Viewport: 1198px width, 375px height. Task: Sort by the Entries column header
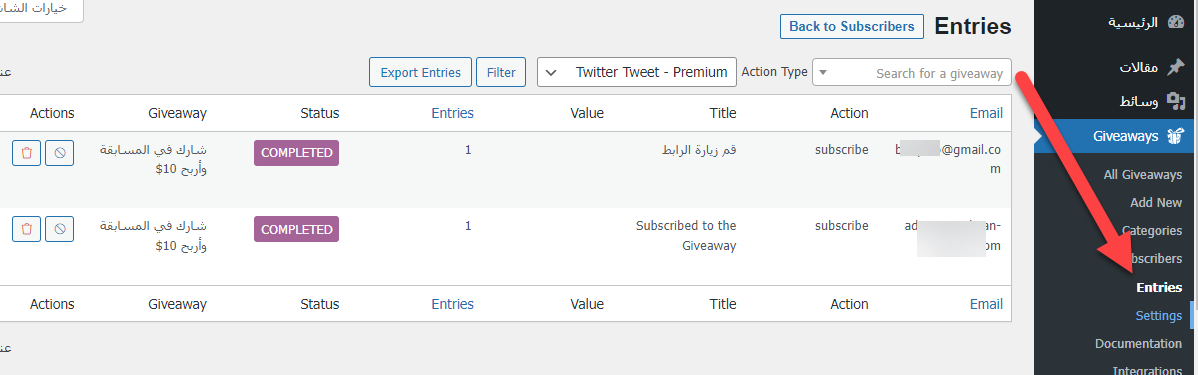pos(452,113)
